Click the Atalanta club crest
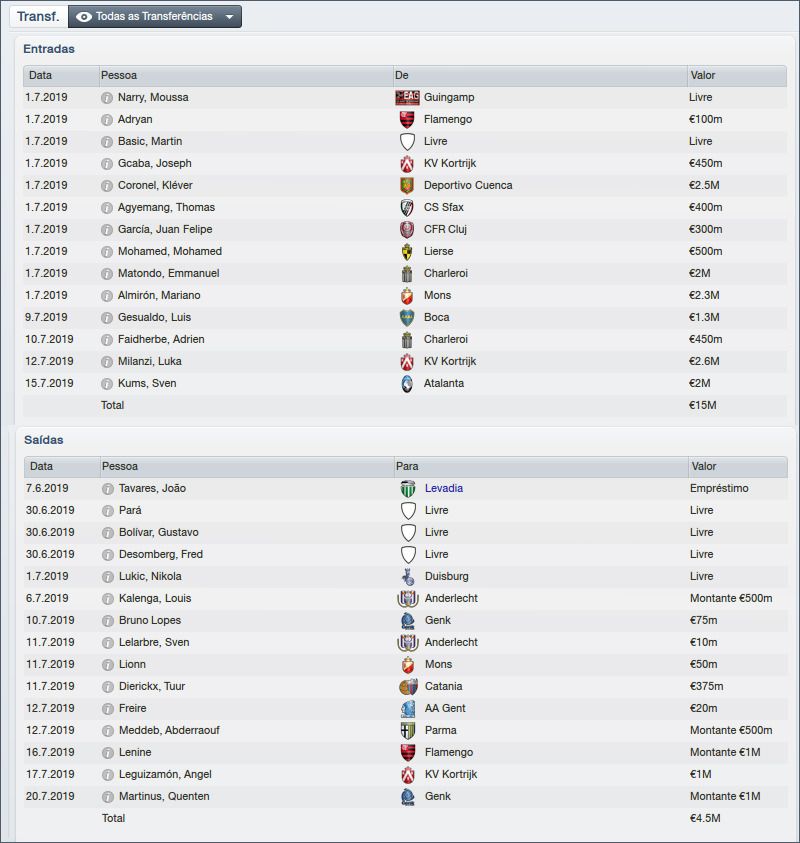This screenshot has height=843, width=800. 407,384
